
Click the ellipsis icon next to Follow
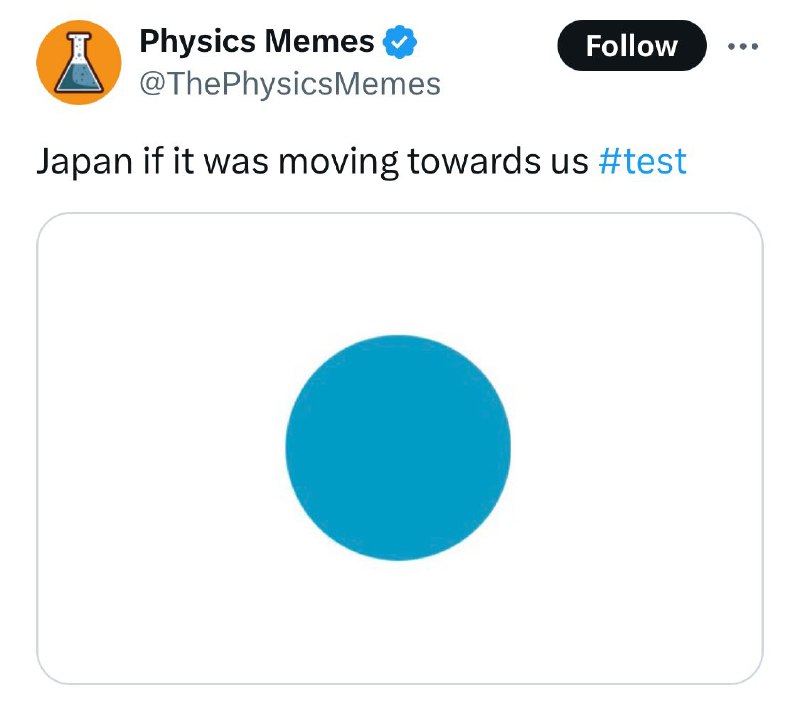(743, 46)
